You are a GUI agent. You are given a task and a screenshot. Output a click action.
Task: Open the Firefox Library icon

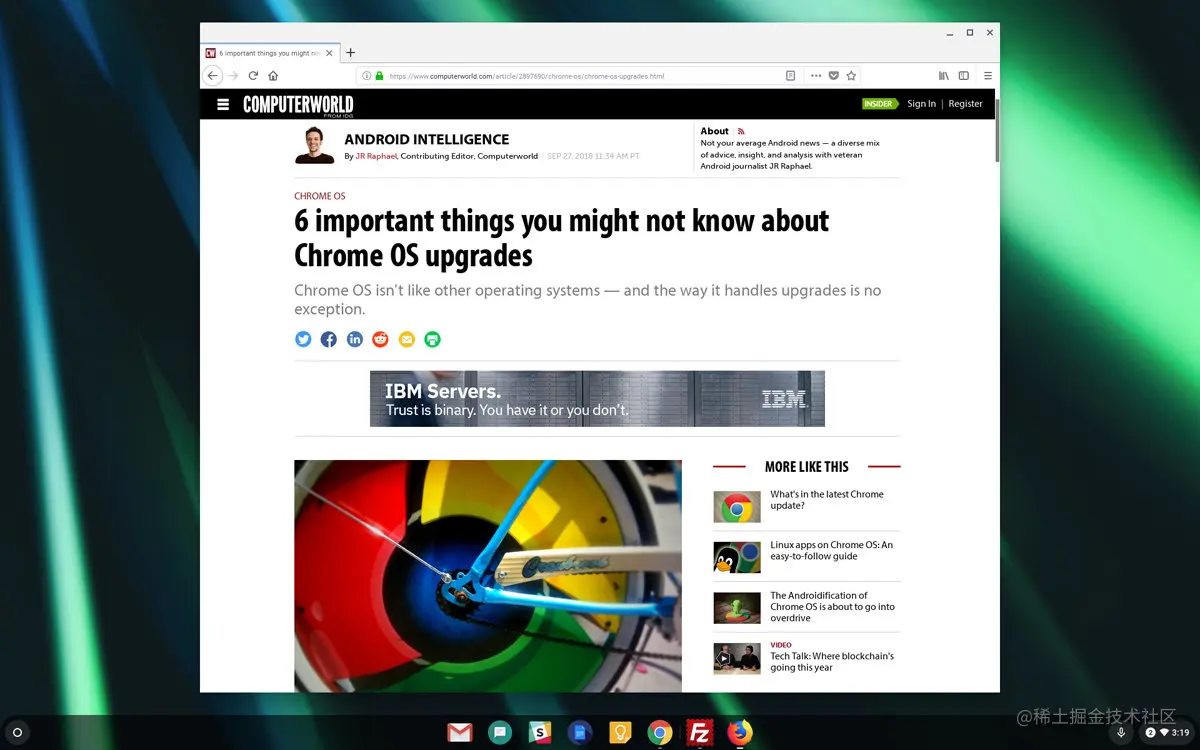(943, 76)
